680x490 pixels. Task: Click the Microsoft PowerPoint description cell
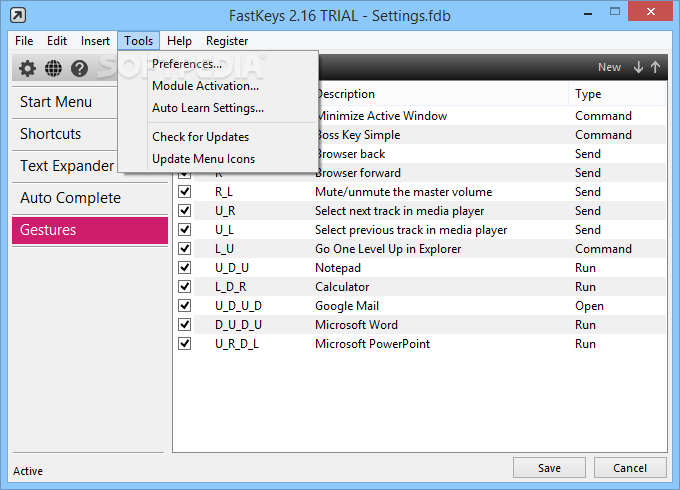(x=372, y=344)
